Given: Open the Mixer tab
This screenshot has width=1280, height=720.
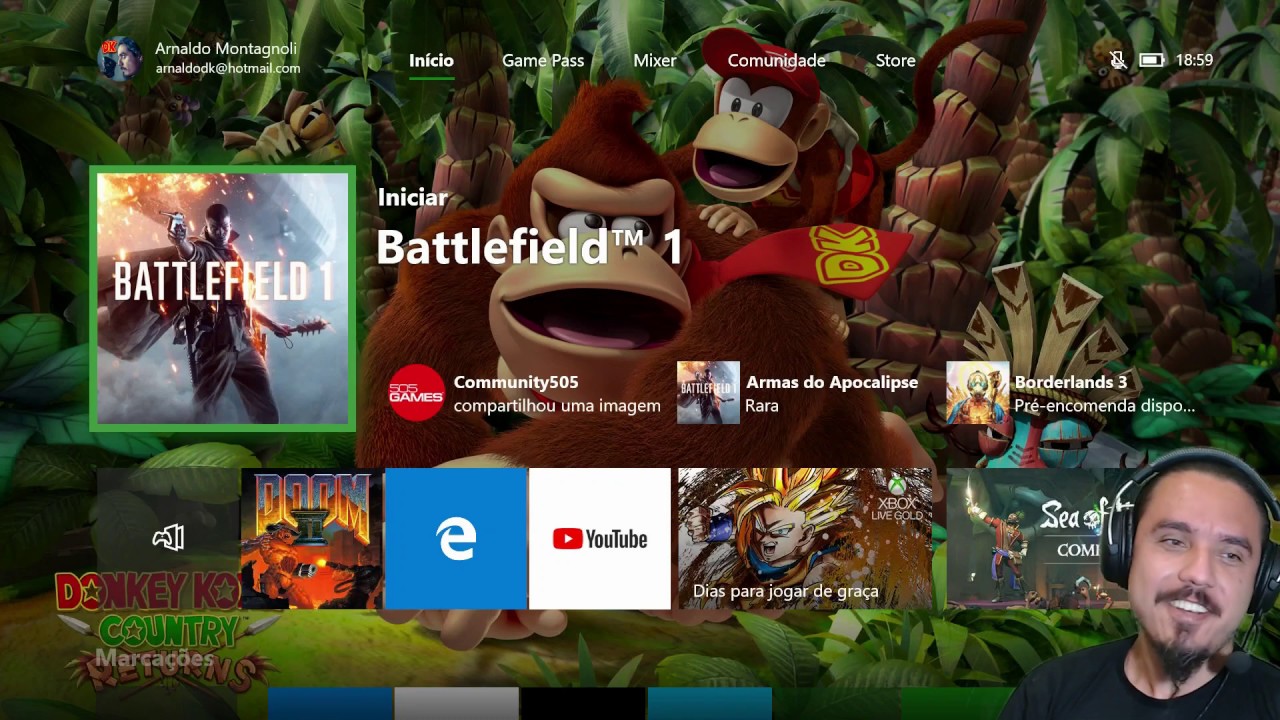Looking at the screenshot, I should 655,60.
